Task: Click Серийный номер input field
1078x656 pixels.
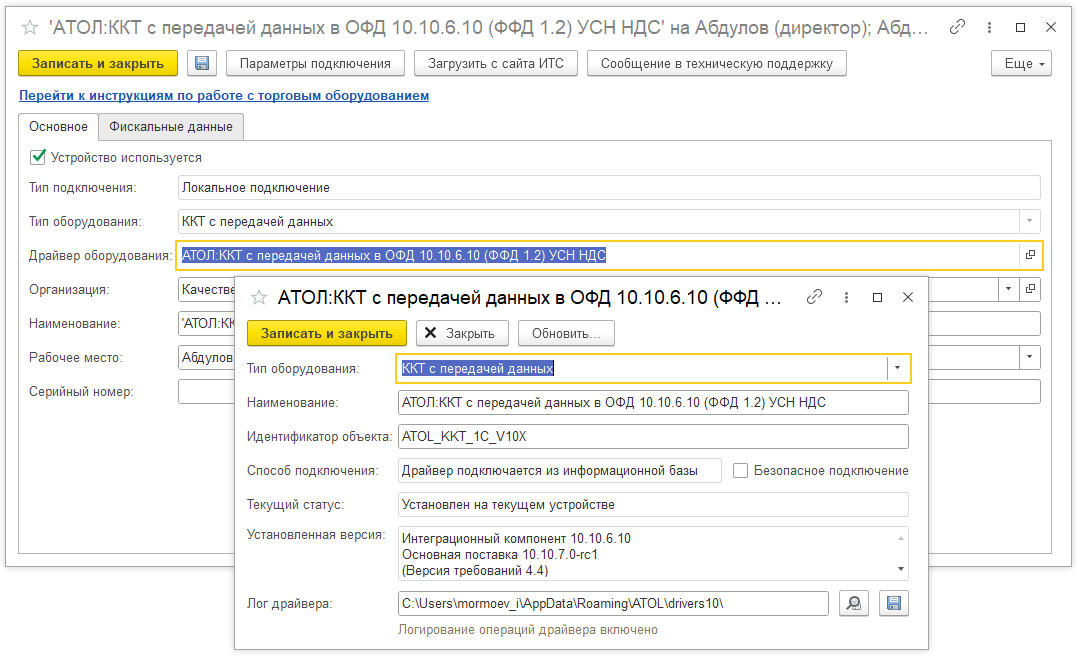Action: point(206,391)
